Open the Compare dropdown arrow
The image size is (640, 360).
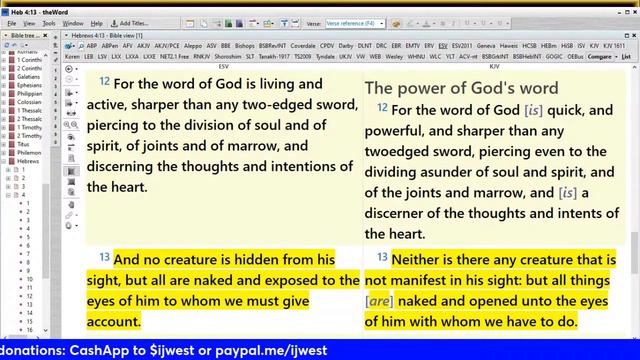pos(616,57)
